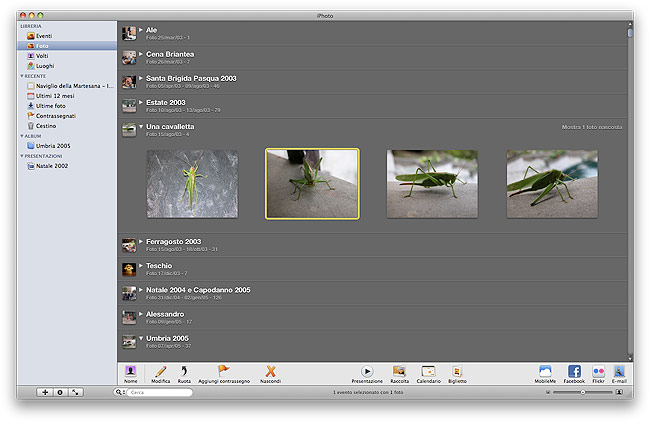Screen dimensions: 650x422
Task: Open the search magnifier options
Action: [119, 392]
